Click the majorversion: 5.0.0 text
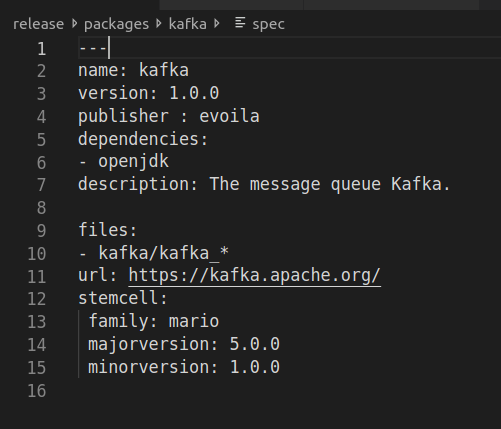Image resolution: width=501 pixels, height=429 pixels. [184, 344]
